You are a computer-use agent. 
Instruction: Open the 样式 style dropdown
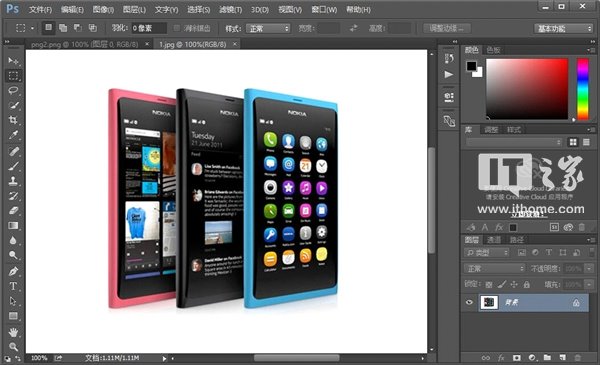(268, 28)
